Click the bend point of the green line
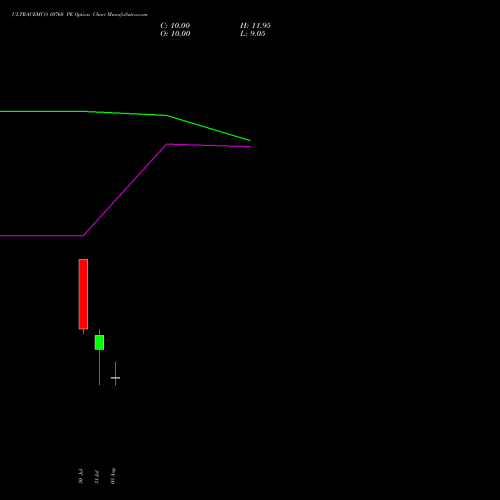This screenshot has height=500, width=500. coord(166,115)
